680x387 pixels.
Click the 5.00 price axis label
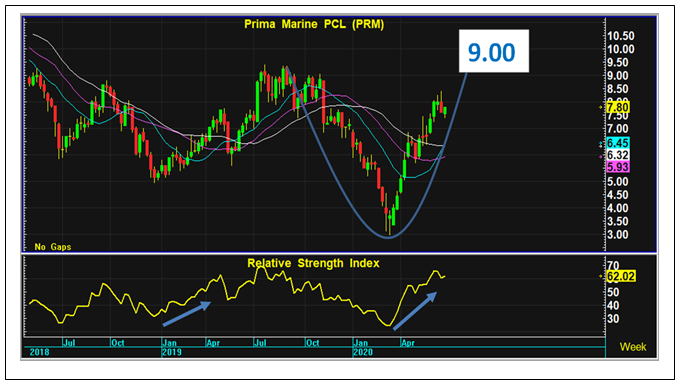tap(618, 181)
